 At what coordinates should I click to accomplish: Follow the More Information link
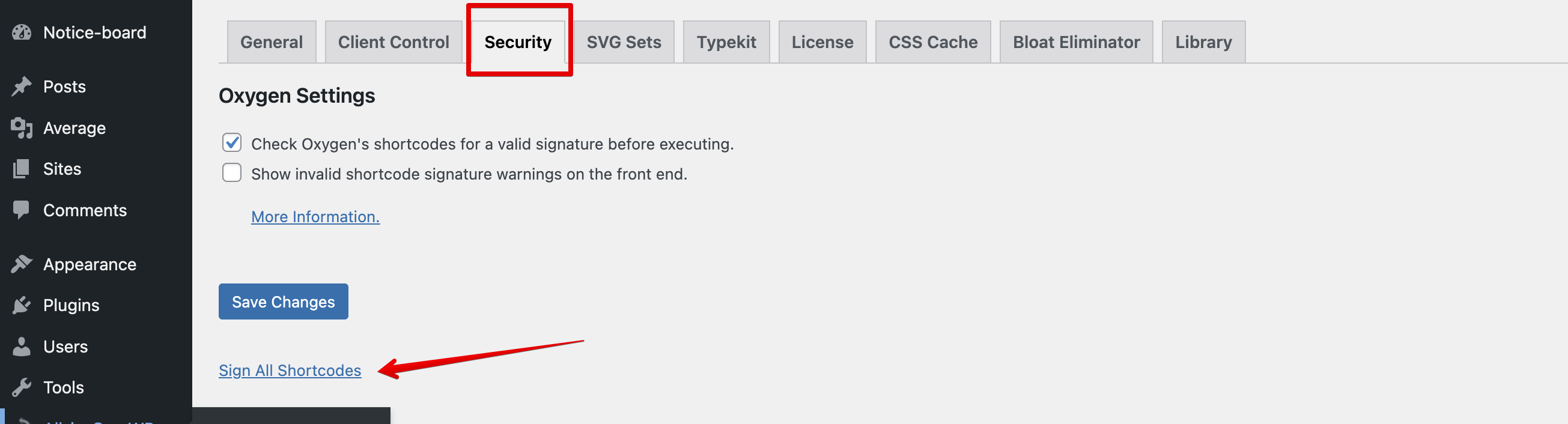click(x=315, y=217)
